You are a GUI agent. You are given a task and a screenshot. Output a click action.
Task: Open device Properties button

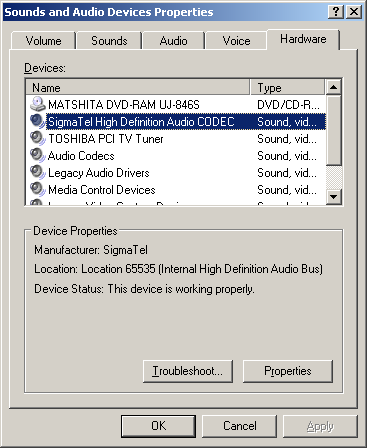coord(288,371)
